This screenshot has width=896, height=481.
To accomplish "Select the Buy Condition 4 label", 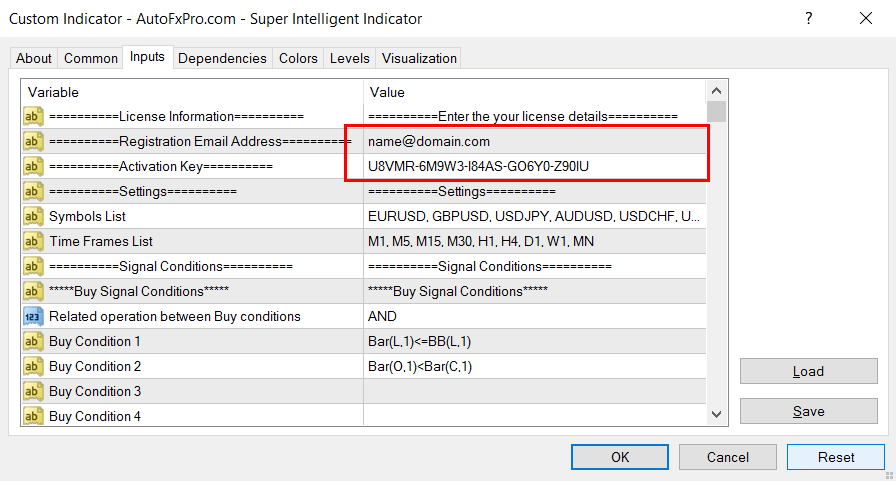I will (95, 416).
